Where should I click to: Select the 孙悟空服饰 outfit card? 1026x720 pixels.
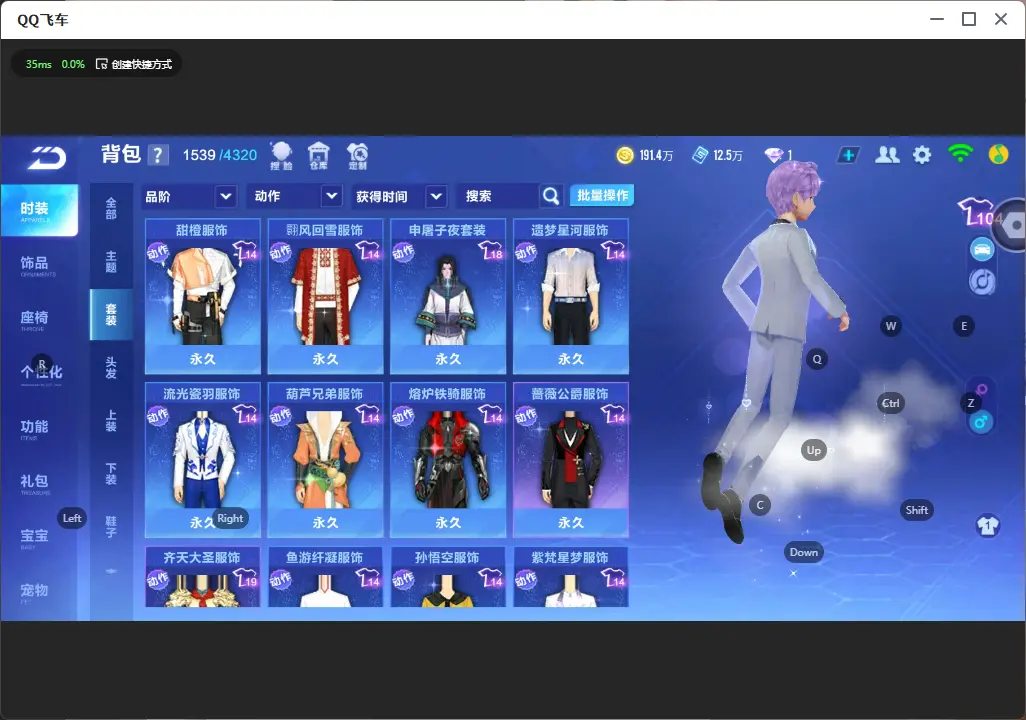448,577
